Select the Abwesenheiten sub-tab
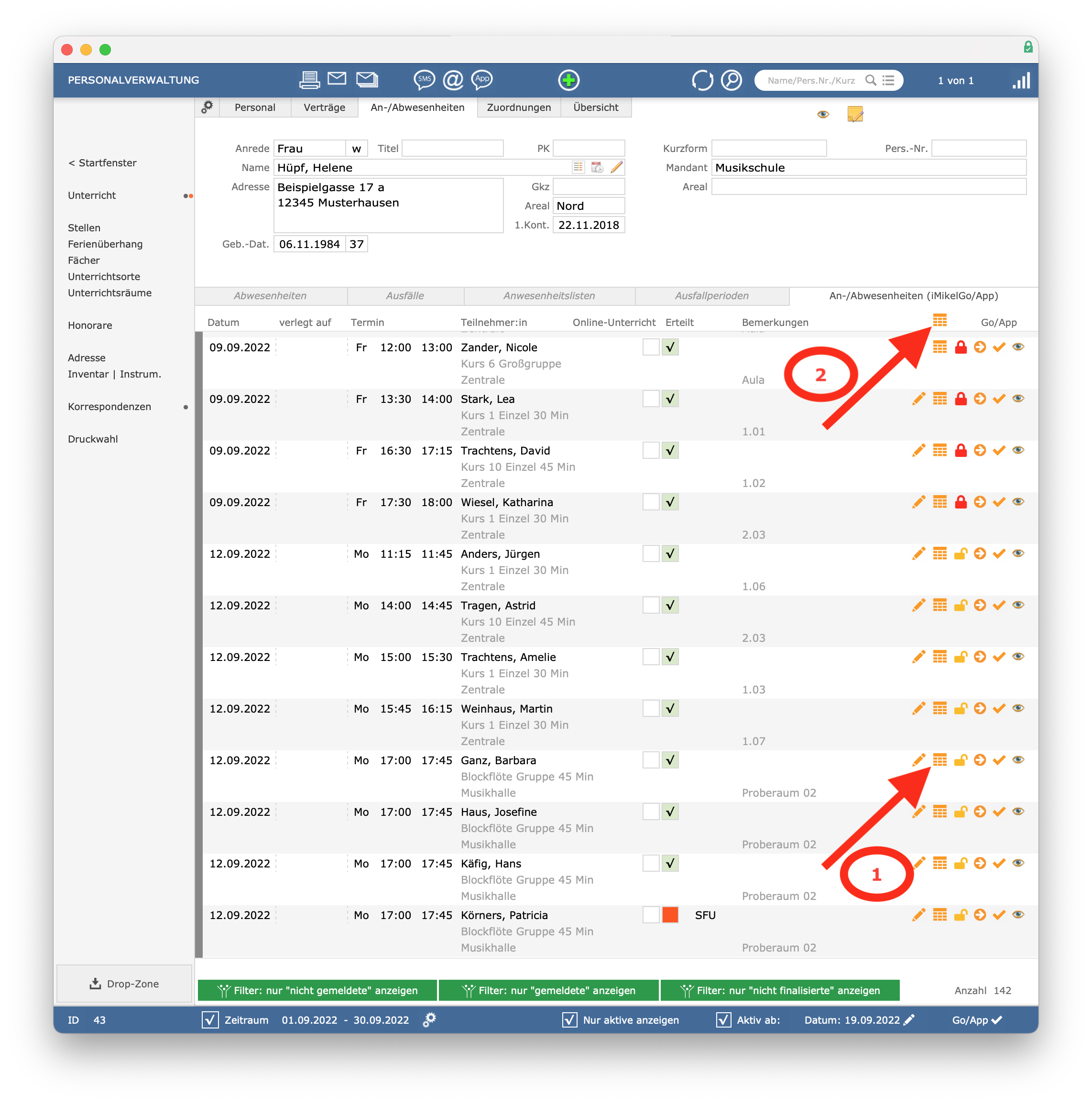The height and width of the screenshot is (1104, 1092). [x=270, y=296]
